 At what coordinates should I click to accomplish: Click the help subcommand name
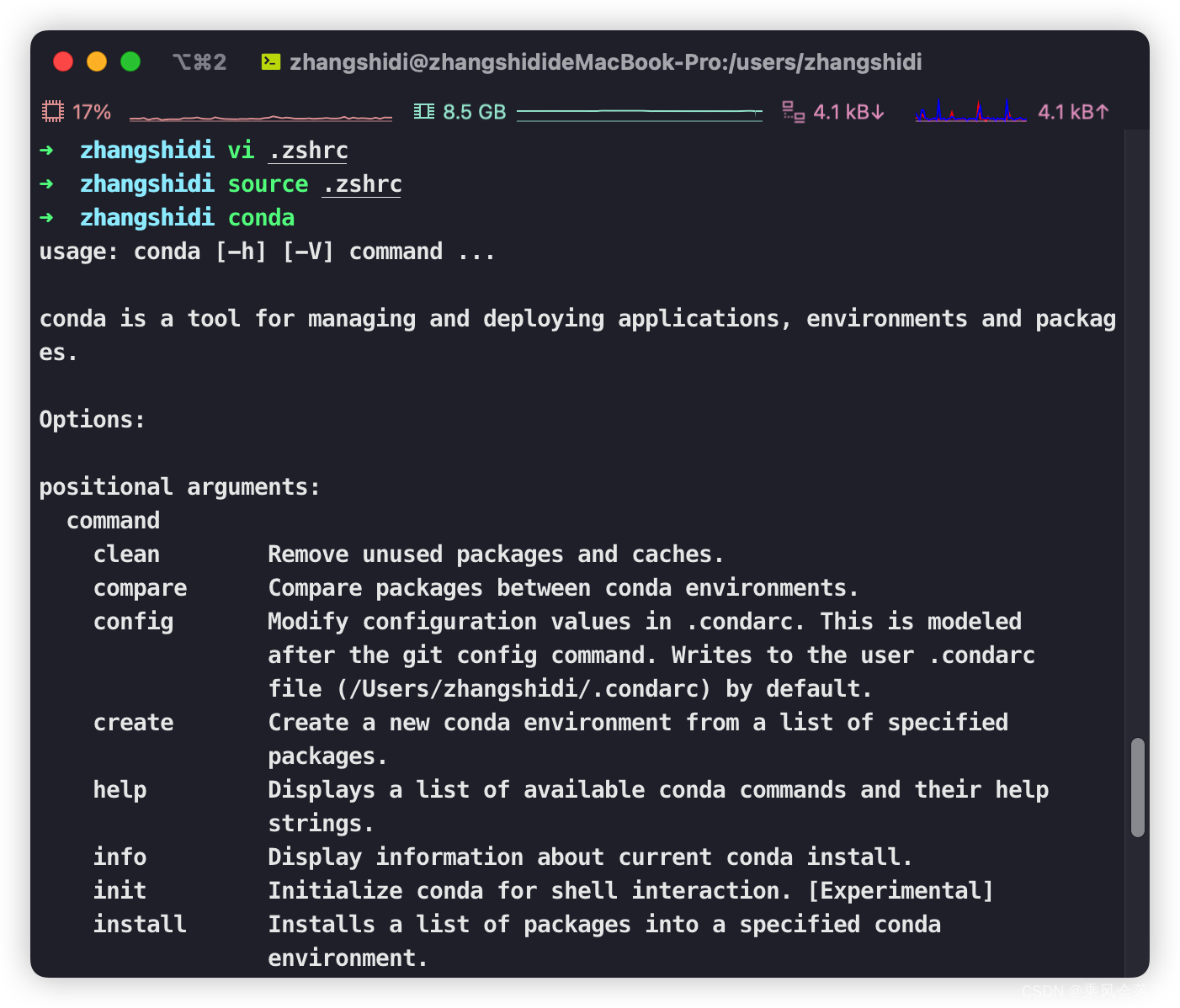point(120,790)
